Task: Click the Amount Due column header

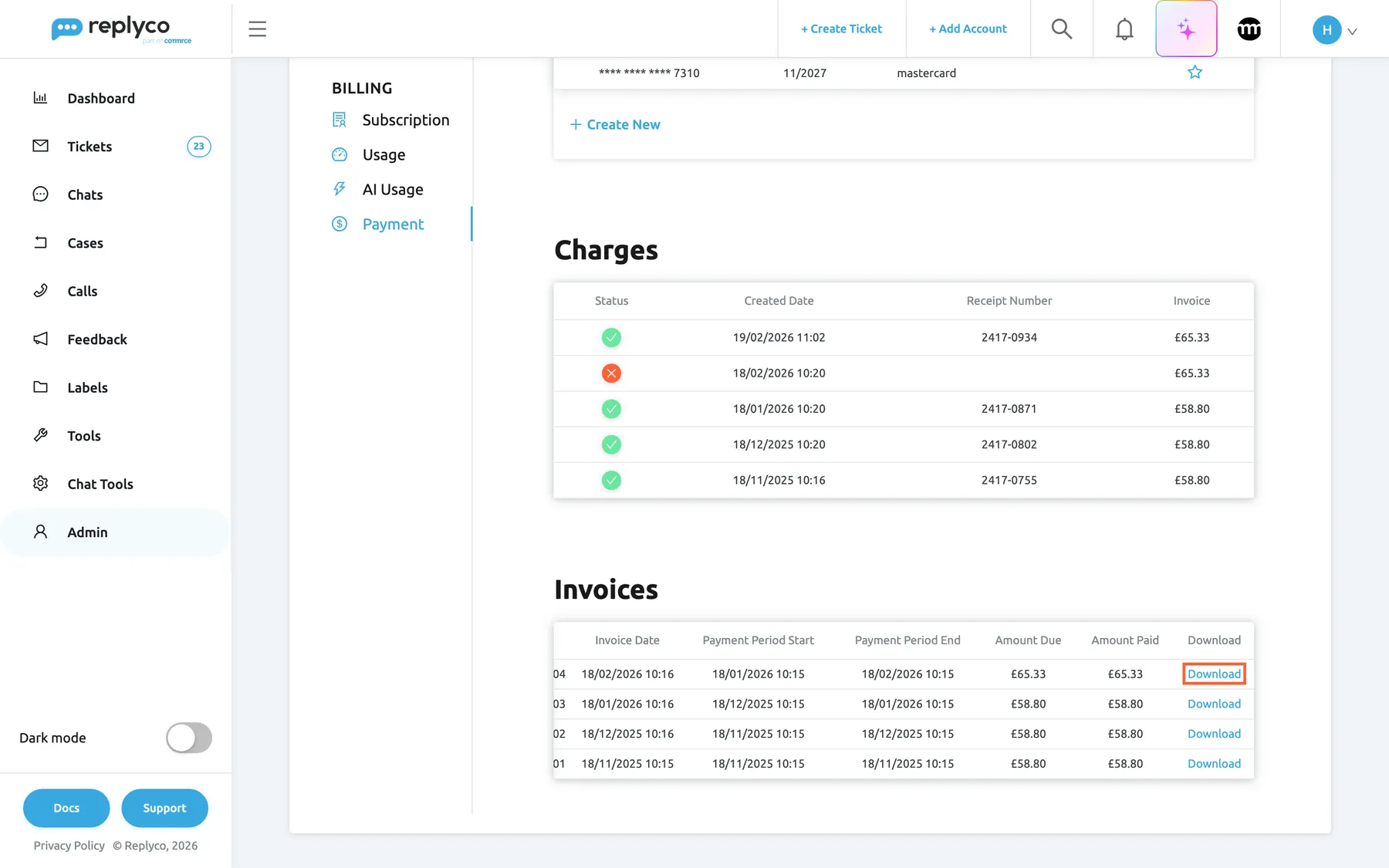Action: click(1028, 640)
